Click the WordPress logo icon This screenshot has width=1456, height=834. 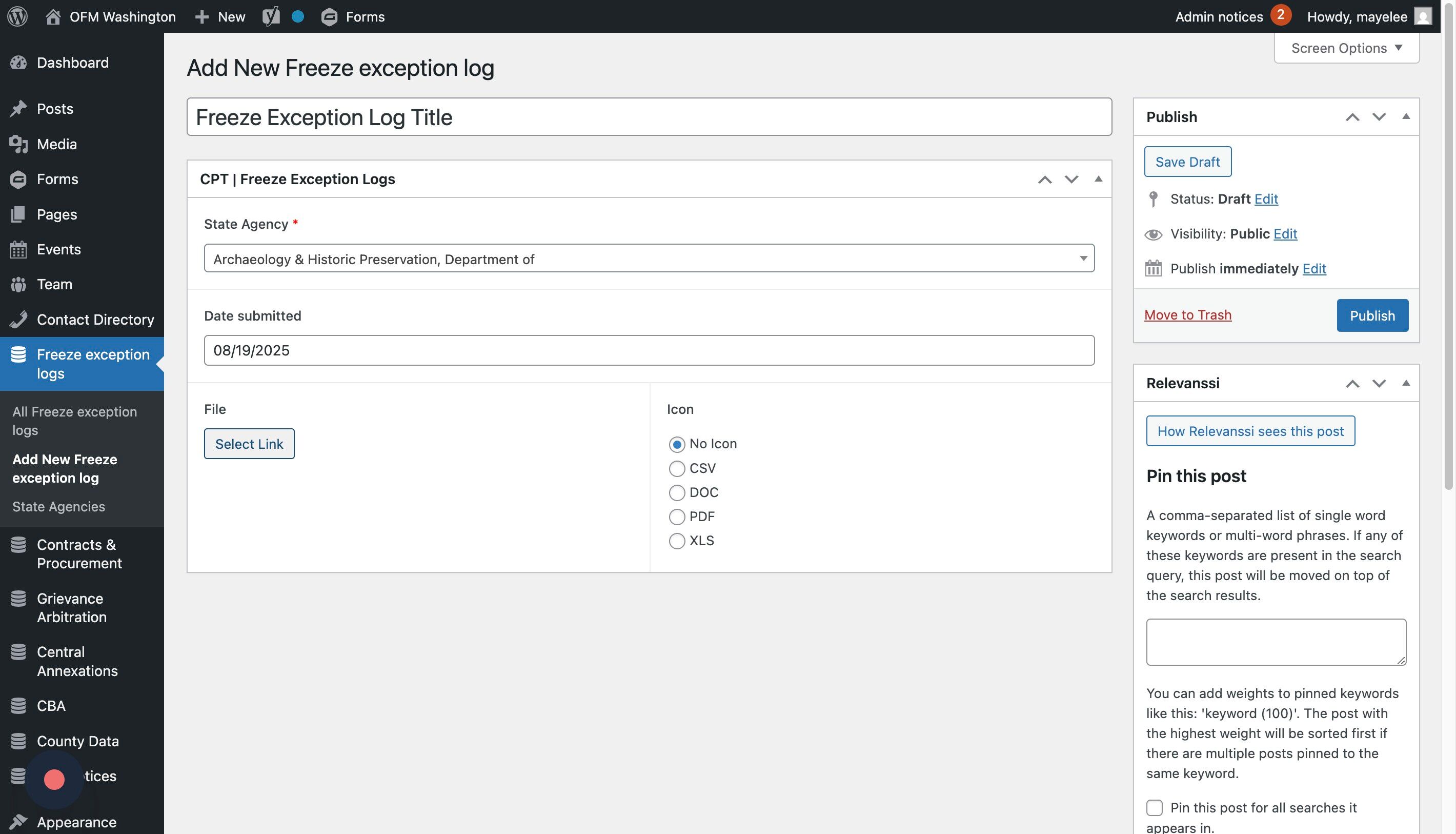(17, 16)
